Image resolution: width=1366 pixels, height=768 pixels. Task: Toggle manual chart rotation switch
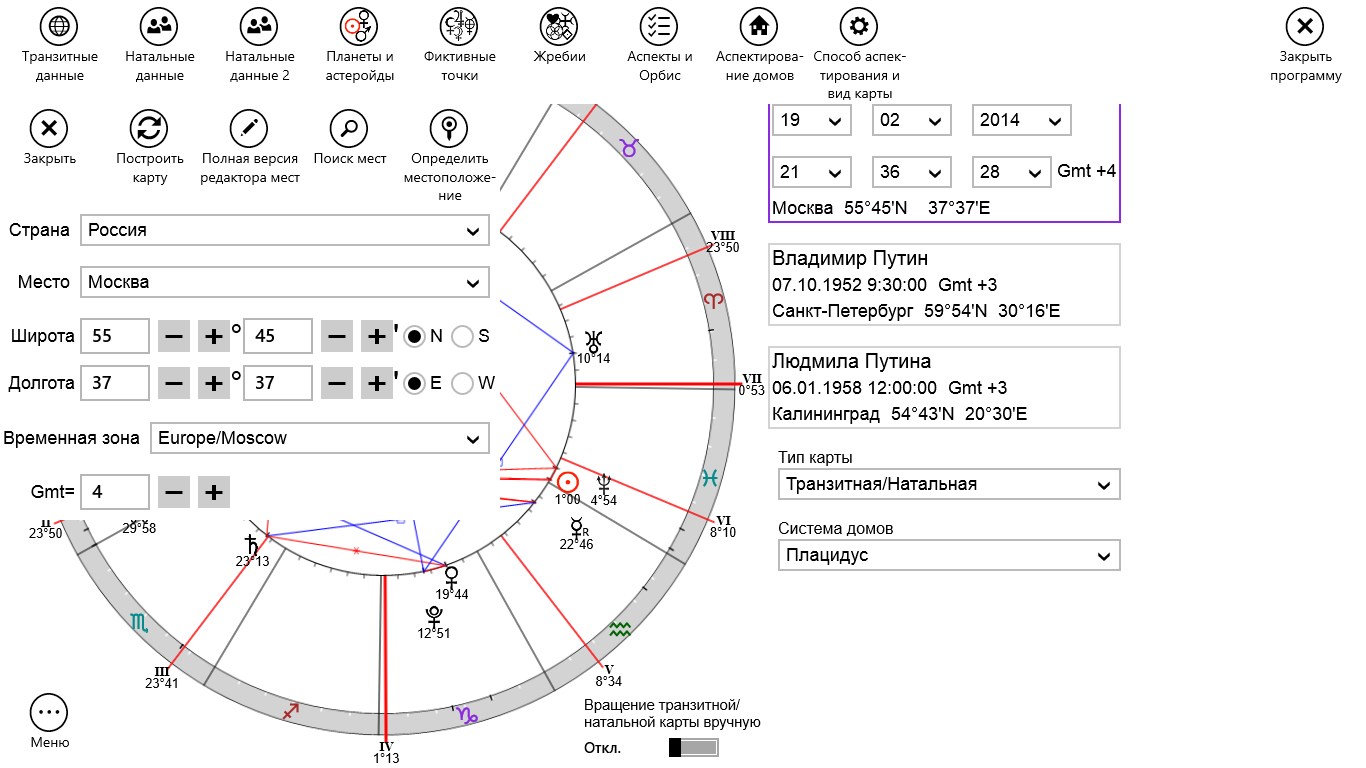pyautogui.click(x=694, y=748)
